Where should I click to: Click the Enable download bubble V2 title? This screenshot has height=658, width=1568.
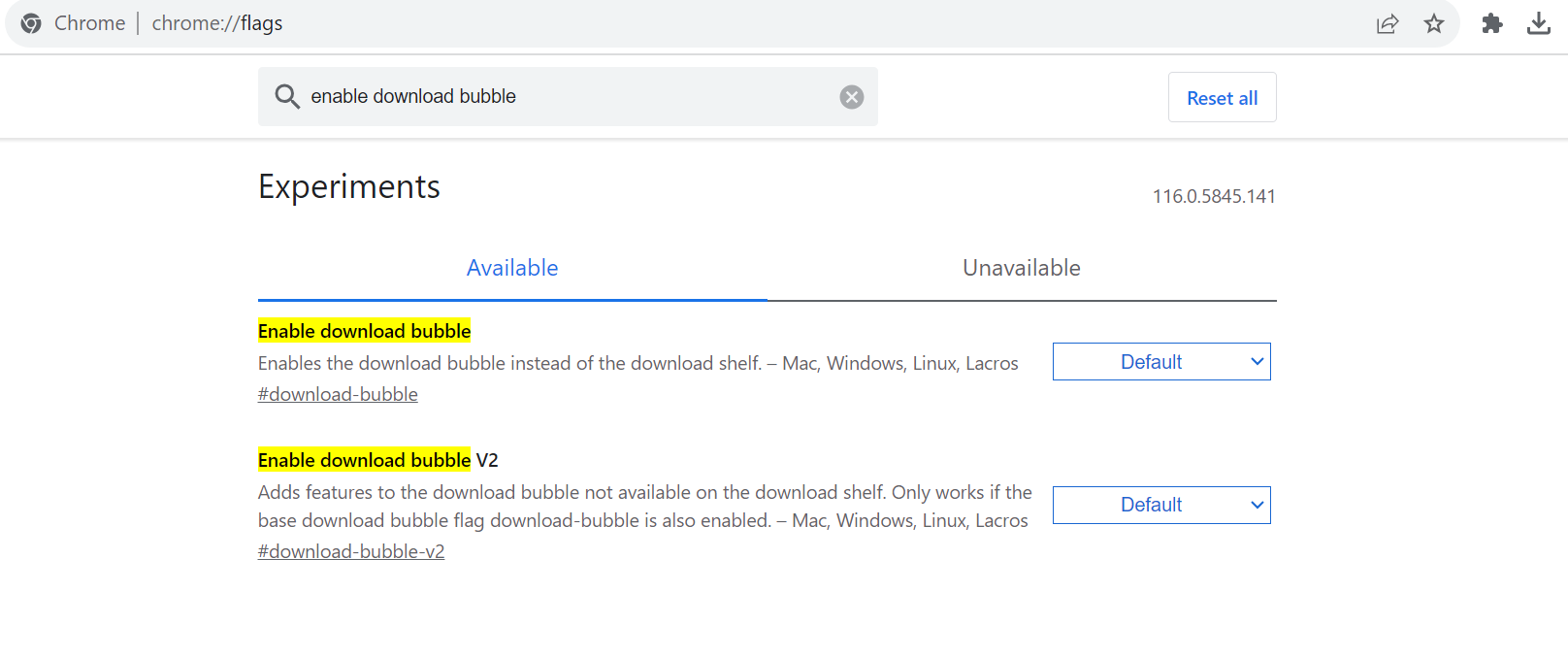(x=377, y=460)
